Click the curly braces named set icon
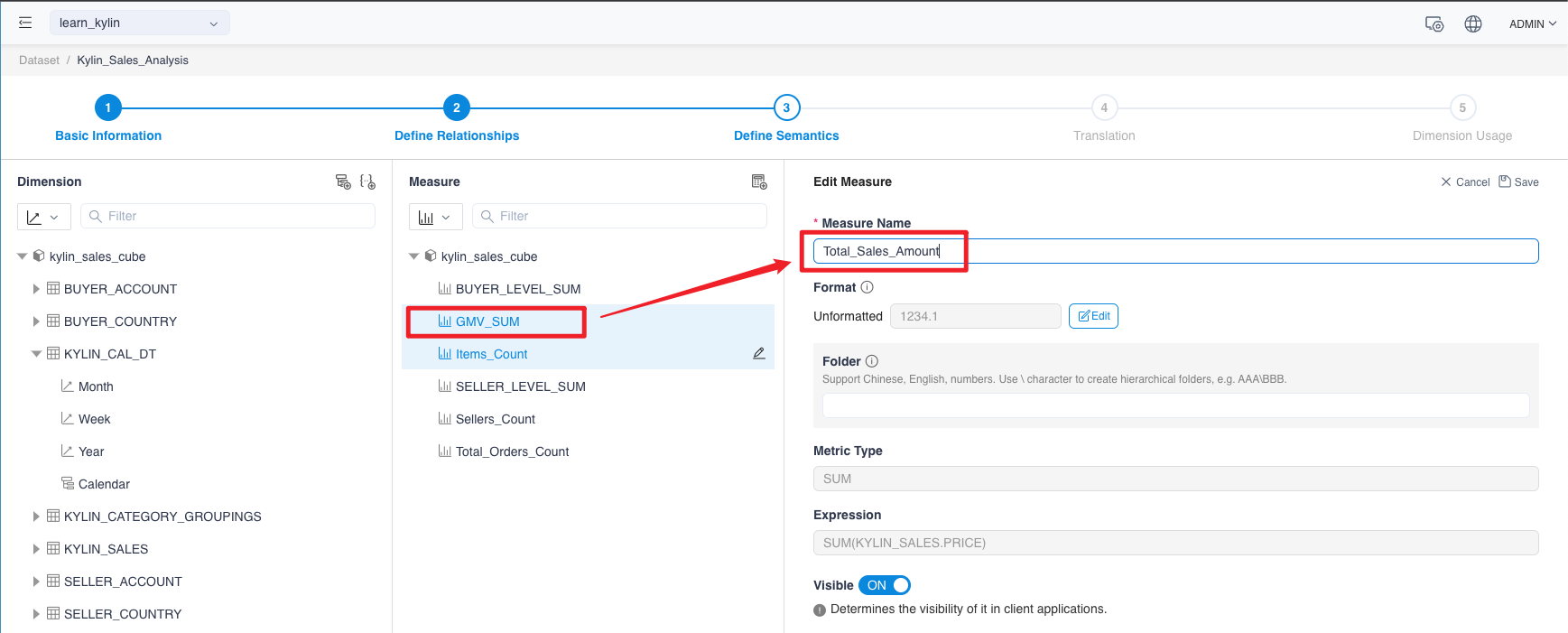The image size is (1568, 633). 367,182
